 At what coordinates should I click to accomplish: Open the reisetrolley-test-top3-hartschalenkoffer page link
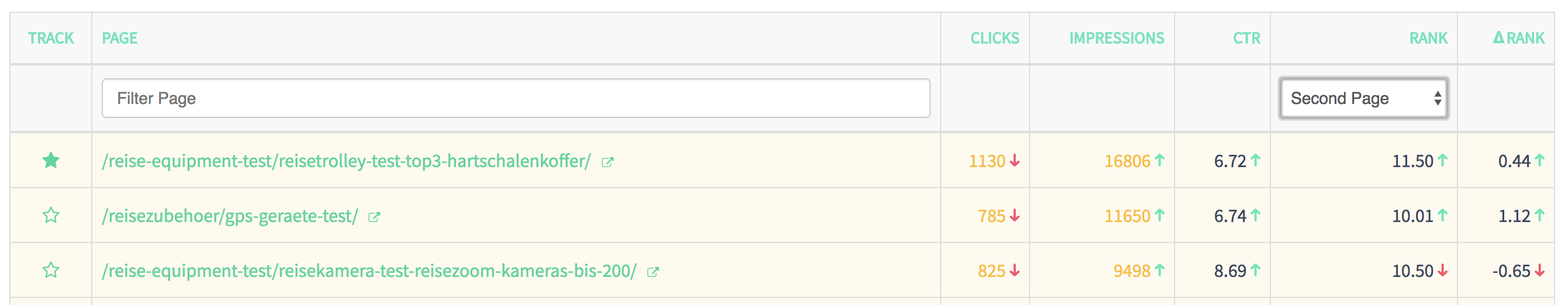click(x=346, y=161)
